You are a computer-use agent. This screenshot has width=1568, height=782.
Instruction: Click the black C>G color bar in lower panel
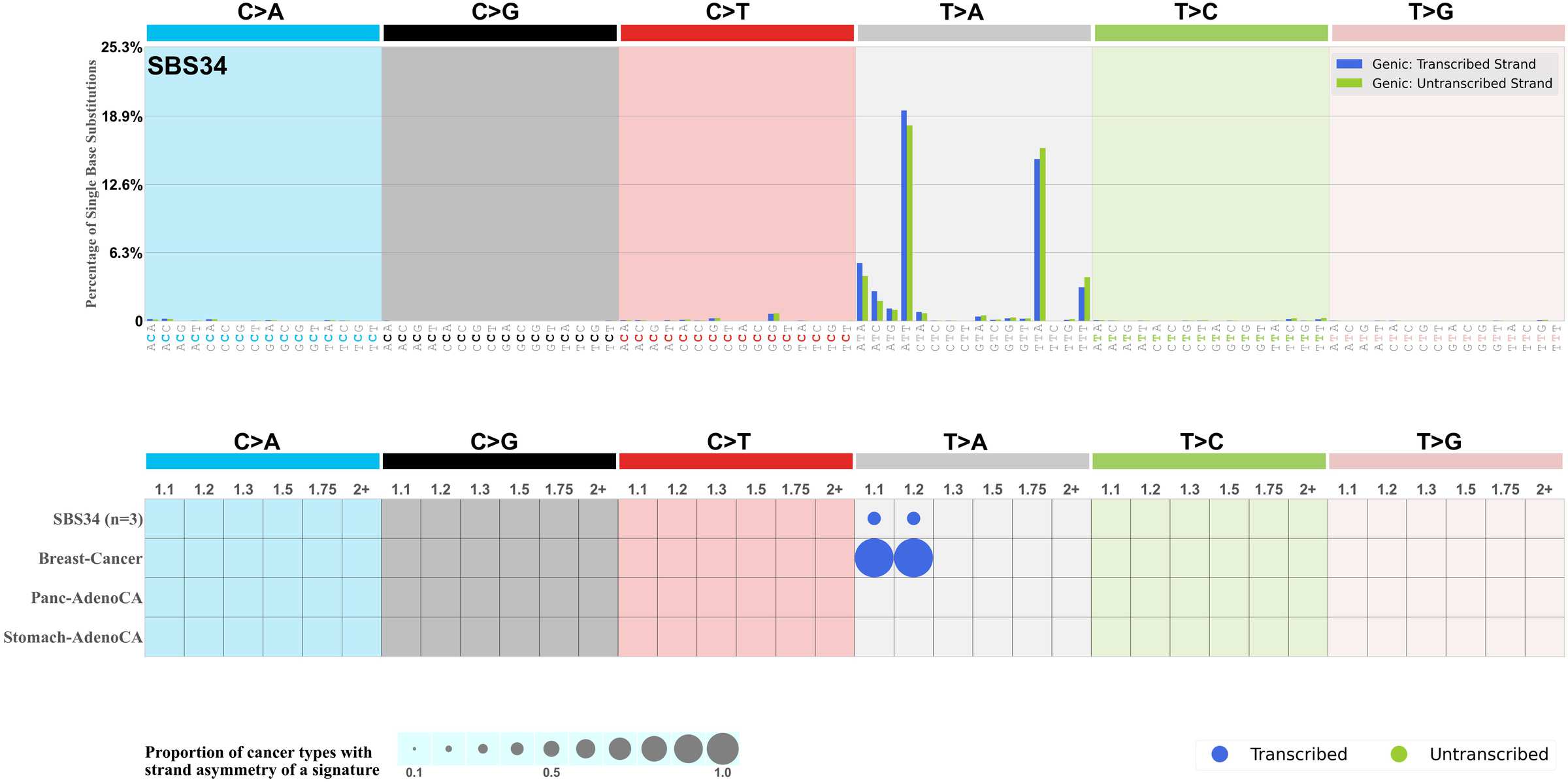pos(499,461)
